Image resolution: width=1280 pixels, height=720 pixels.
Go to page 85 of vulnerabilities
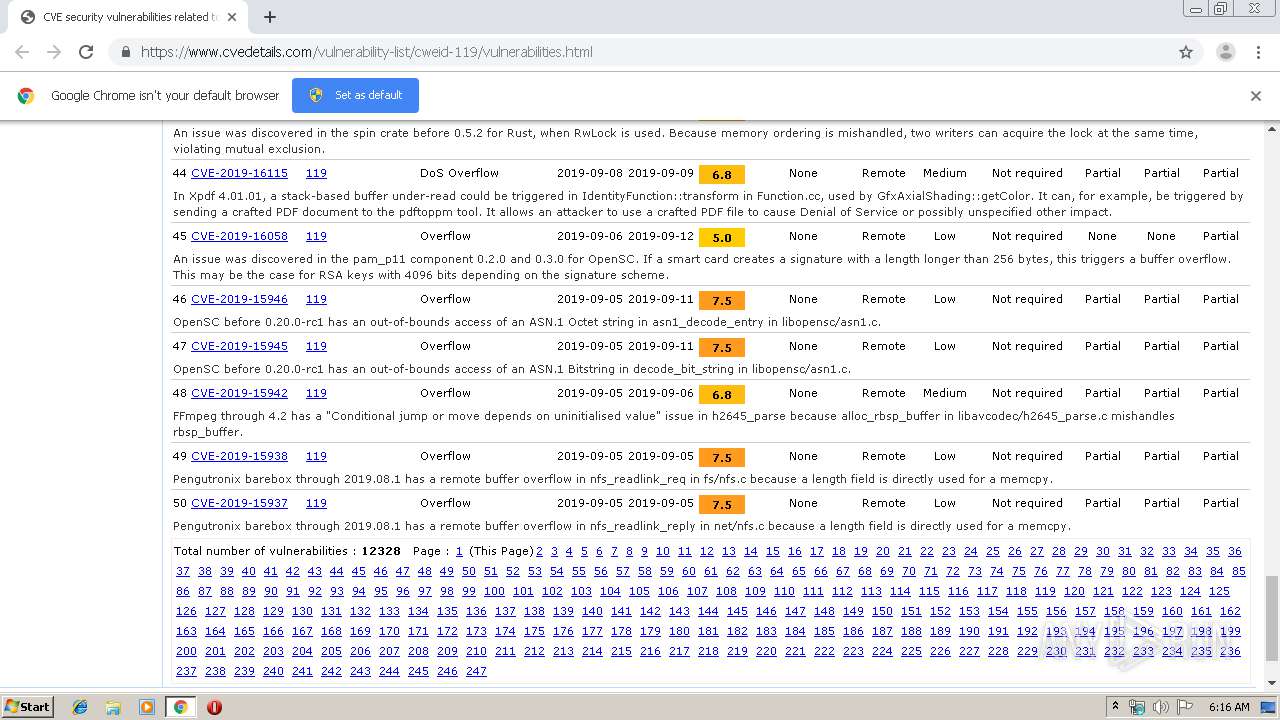[x=1238, y=571]
